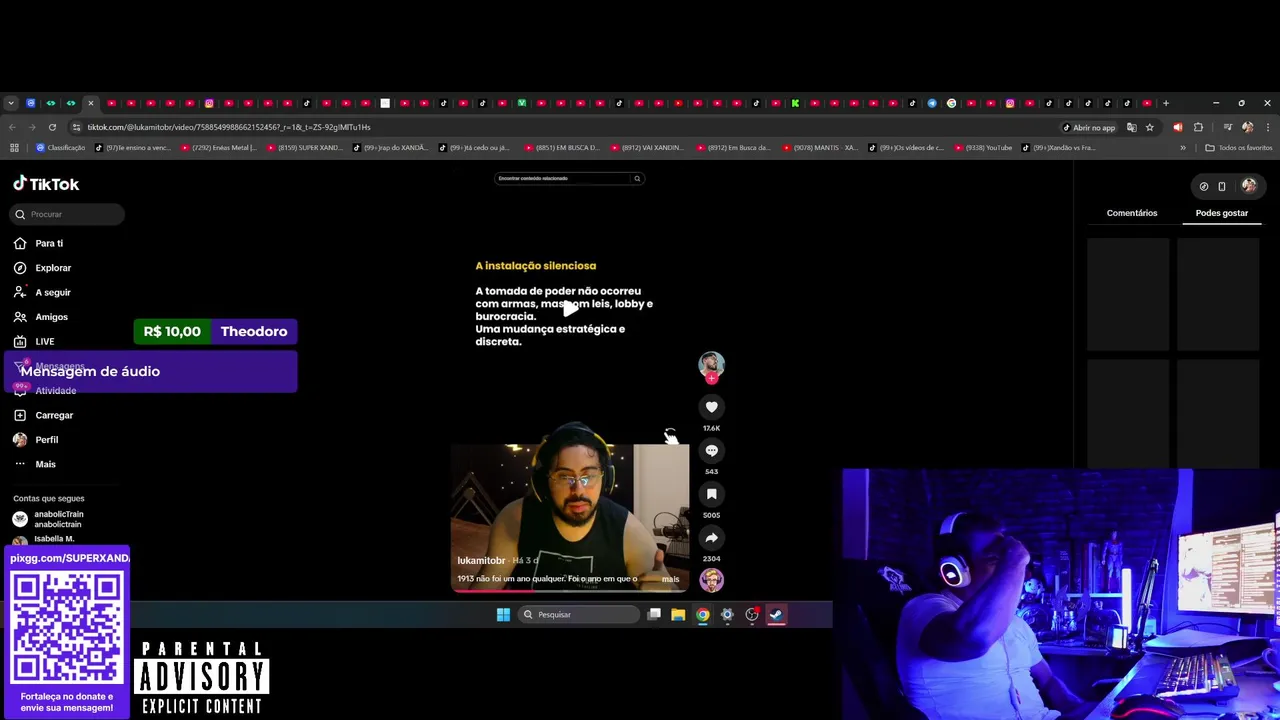Viewport: 1280px width, 720px height.
Task: Seek on the video progress bar
Action: 570,591
